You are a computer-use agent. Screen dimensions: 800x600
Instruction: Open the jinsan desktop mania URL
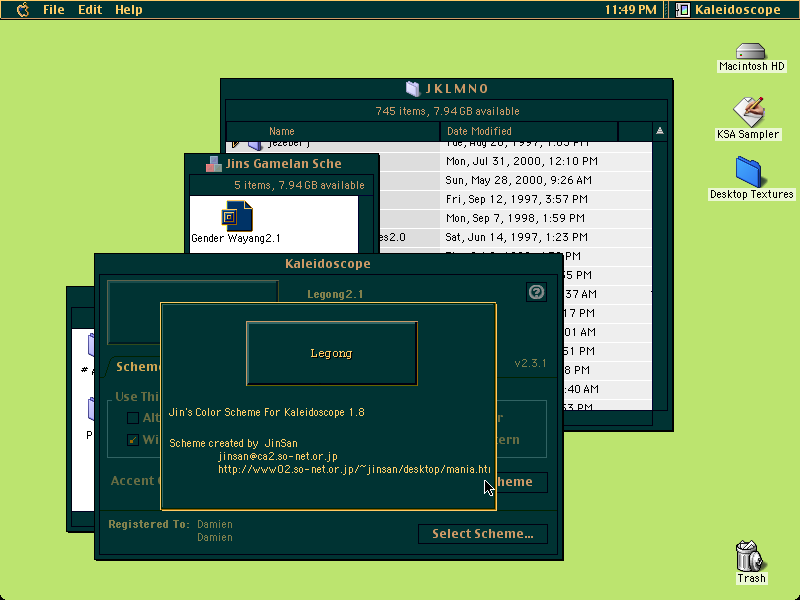[354, 469]
